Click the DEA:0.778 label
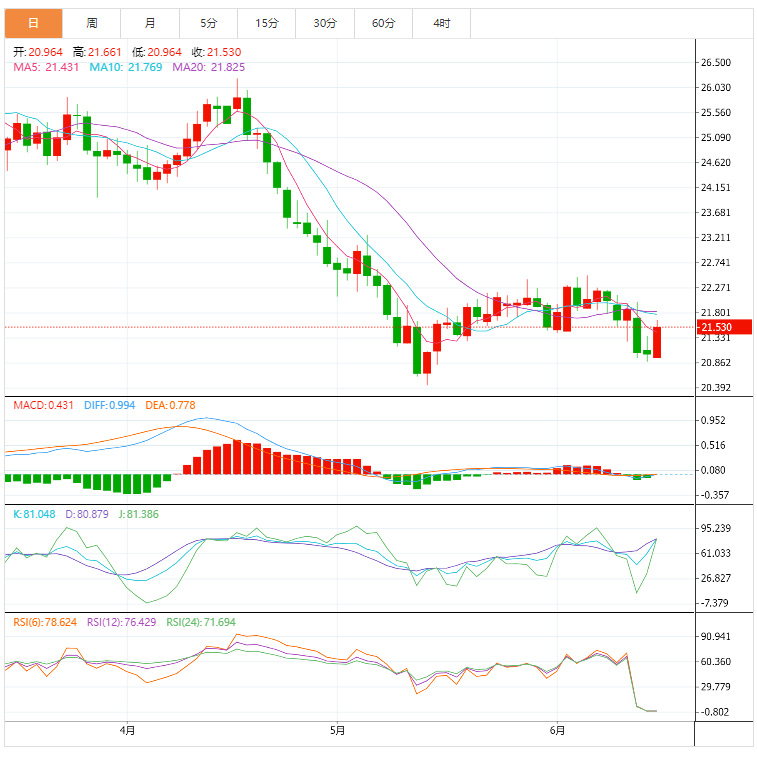The width and height of the screenshot is (757, 757). click(170, 405)
